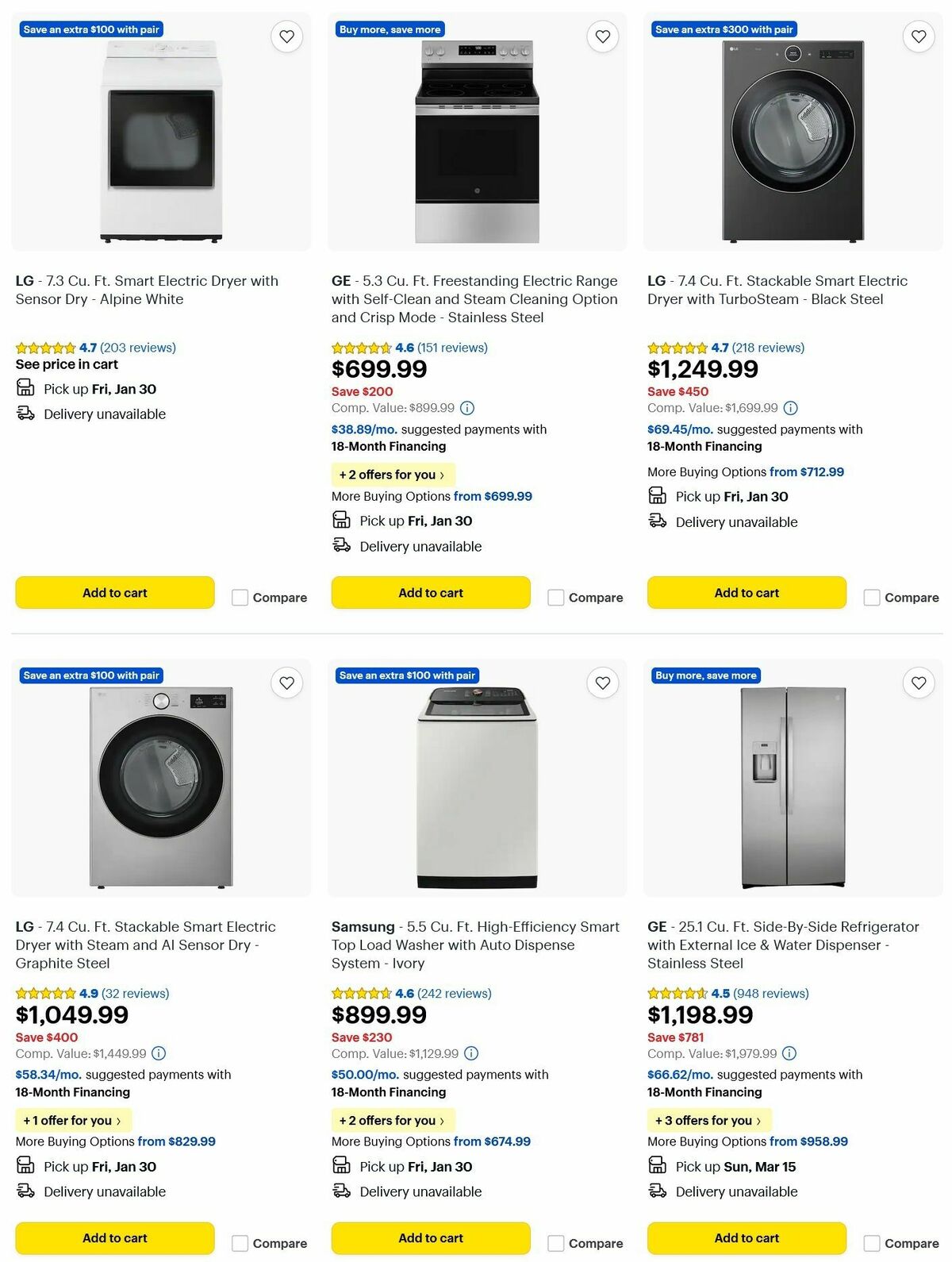Viewport: 952px width, 1262px height.
Task: Click the heart icon on LG Alpine White dryer
Action: (286, 36)
